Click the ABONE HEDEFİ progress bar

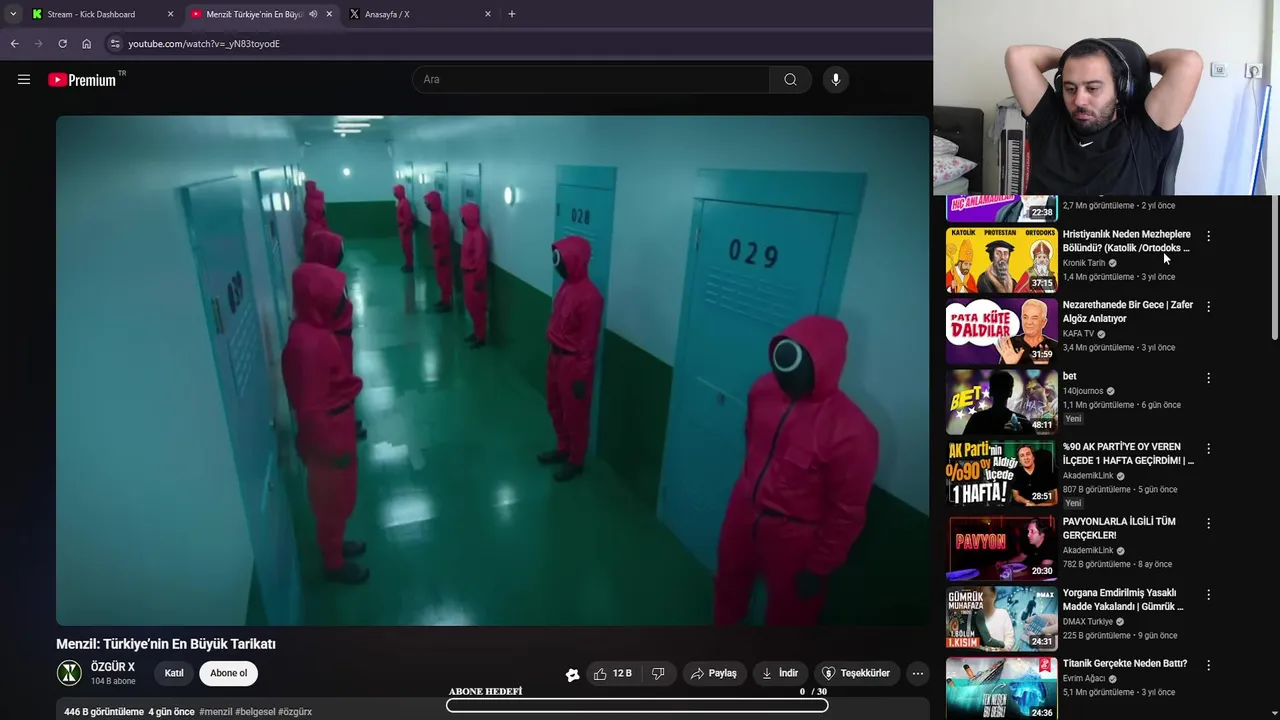click(637, 705)
